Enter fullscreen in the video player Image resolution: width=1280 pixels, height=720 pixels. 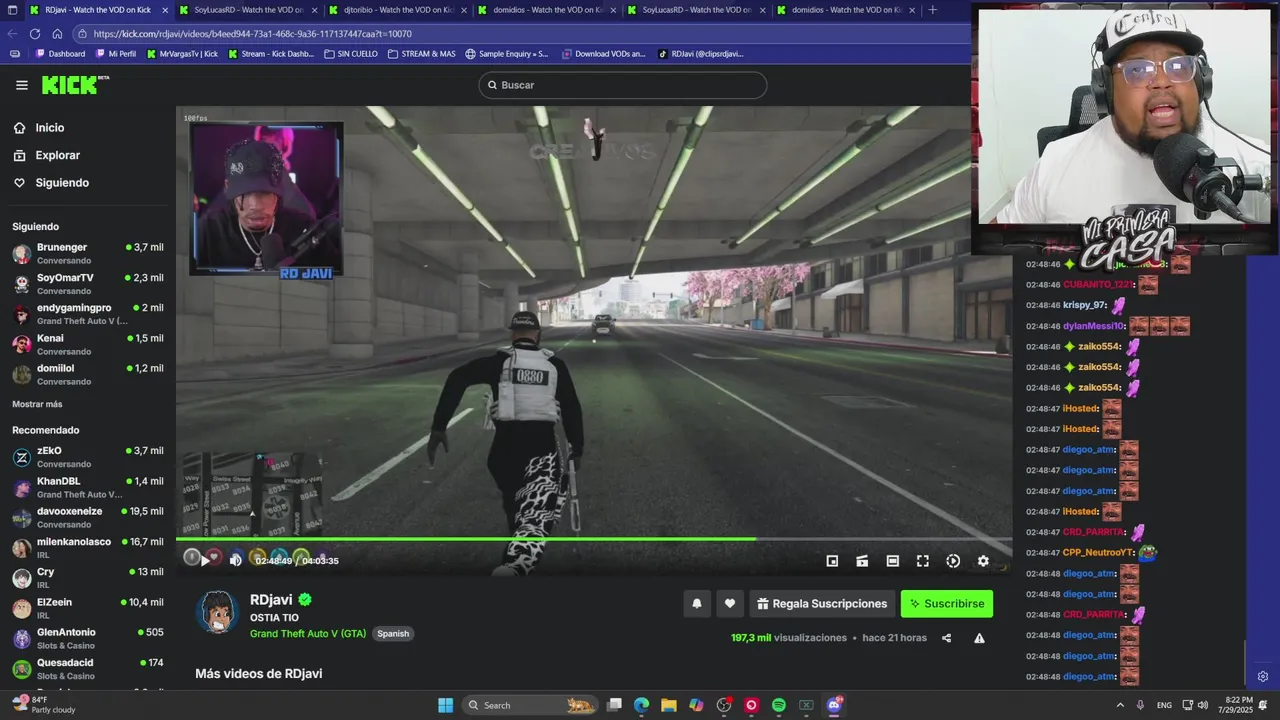point(923,561)
